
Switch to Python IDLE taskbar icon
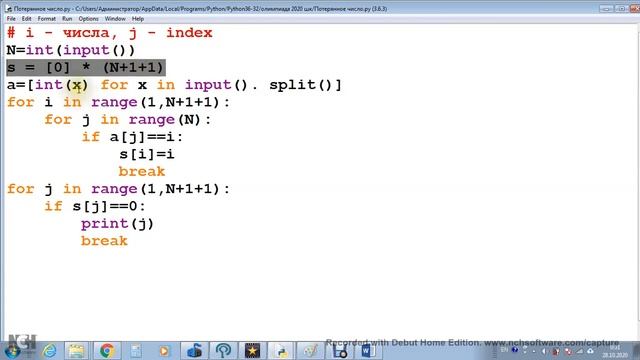coord(281,351)
